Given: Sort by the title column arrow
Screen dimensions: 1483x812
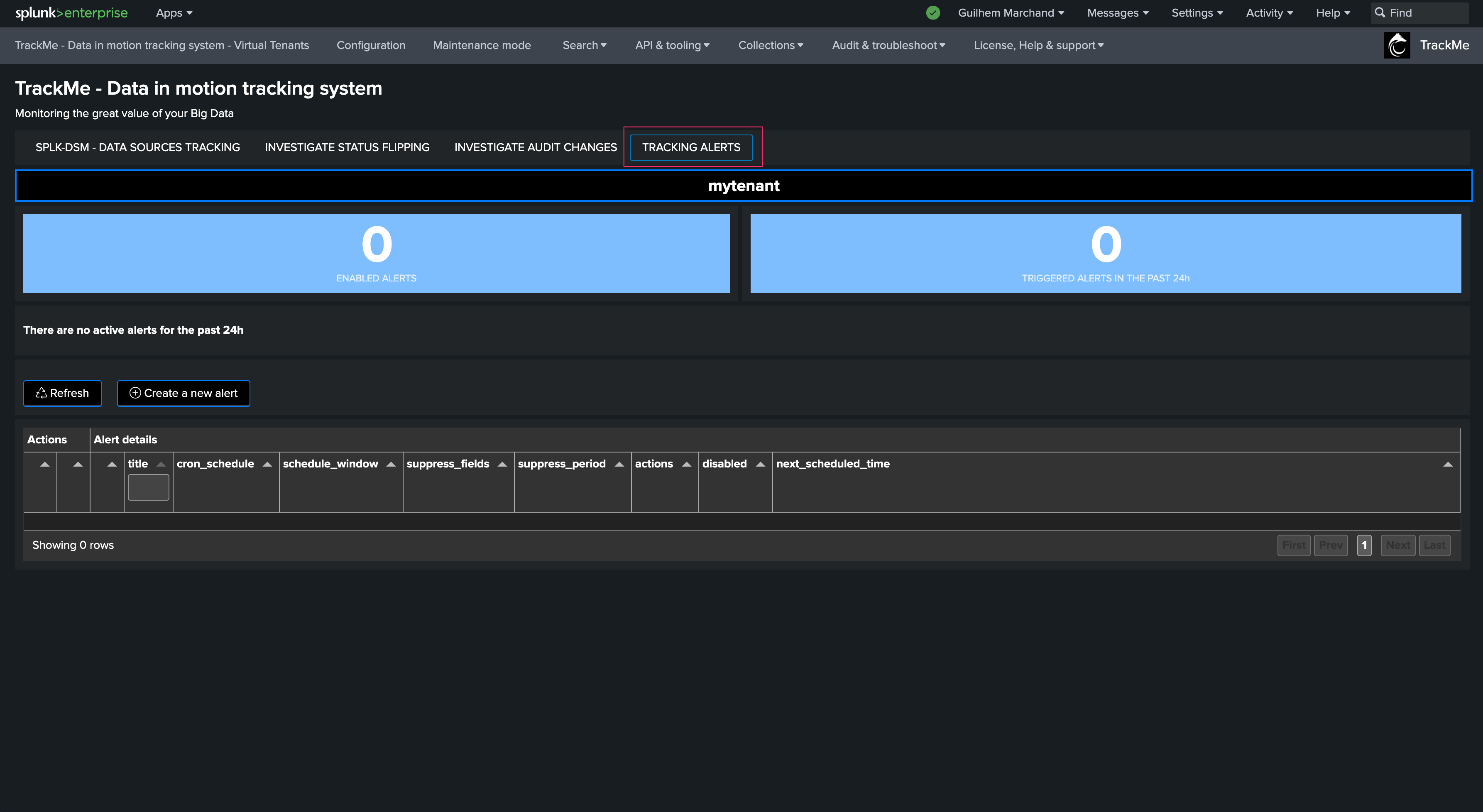Looking at the screenshot, I should tap(161, 465).
